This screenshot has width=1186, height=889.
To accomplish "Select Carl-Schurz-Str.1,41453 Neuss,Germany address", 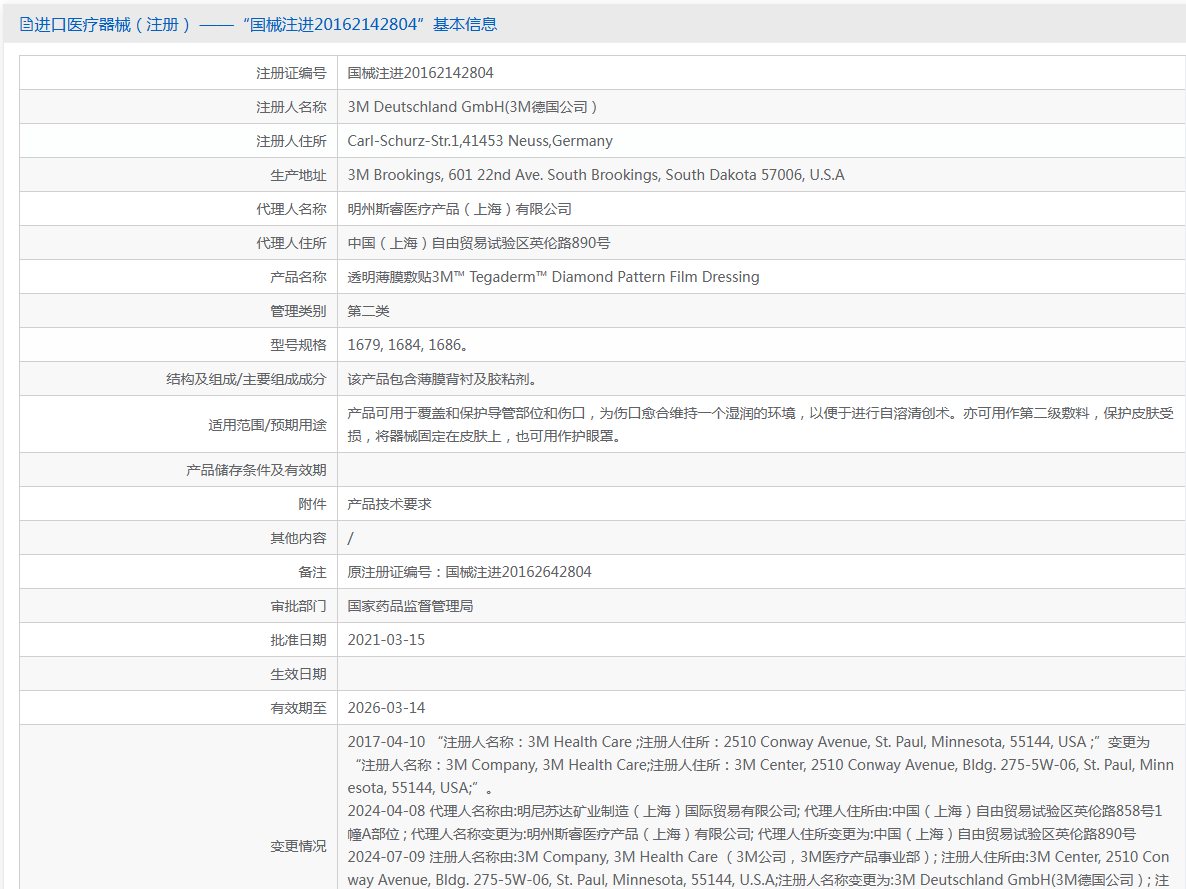I will click(480, 141).
